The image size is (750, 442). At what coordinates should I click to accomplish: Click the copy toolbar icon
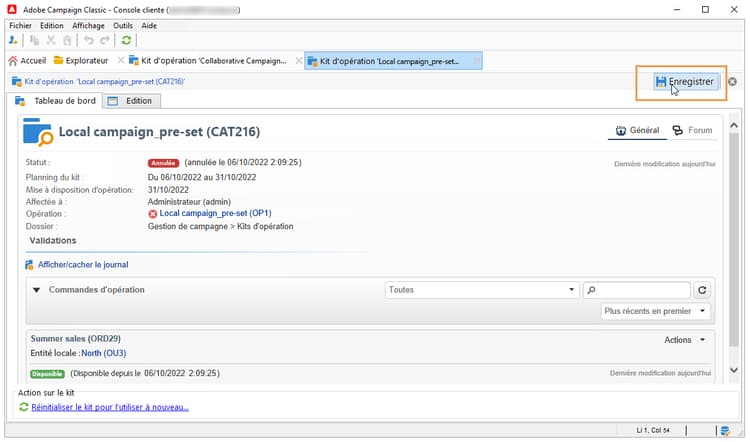pos(34,40)
